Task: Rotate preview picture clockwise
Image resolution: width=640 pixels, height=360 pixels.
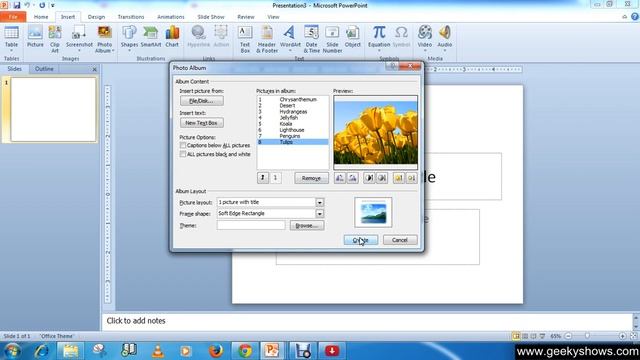Action: (x=353, y=178)
